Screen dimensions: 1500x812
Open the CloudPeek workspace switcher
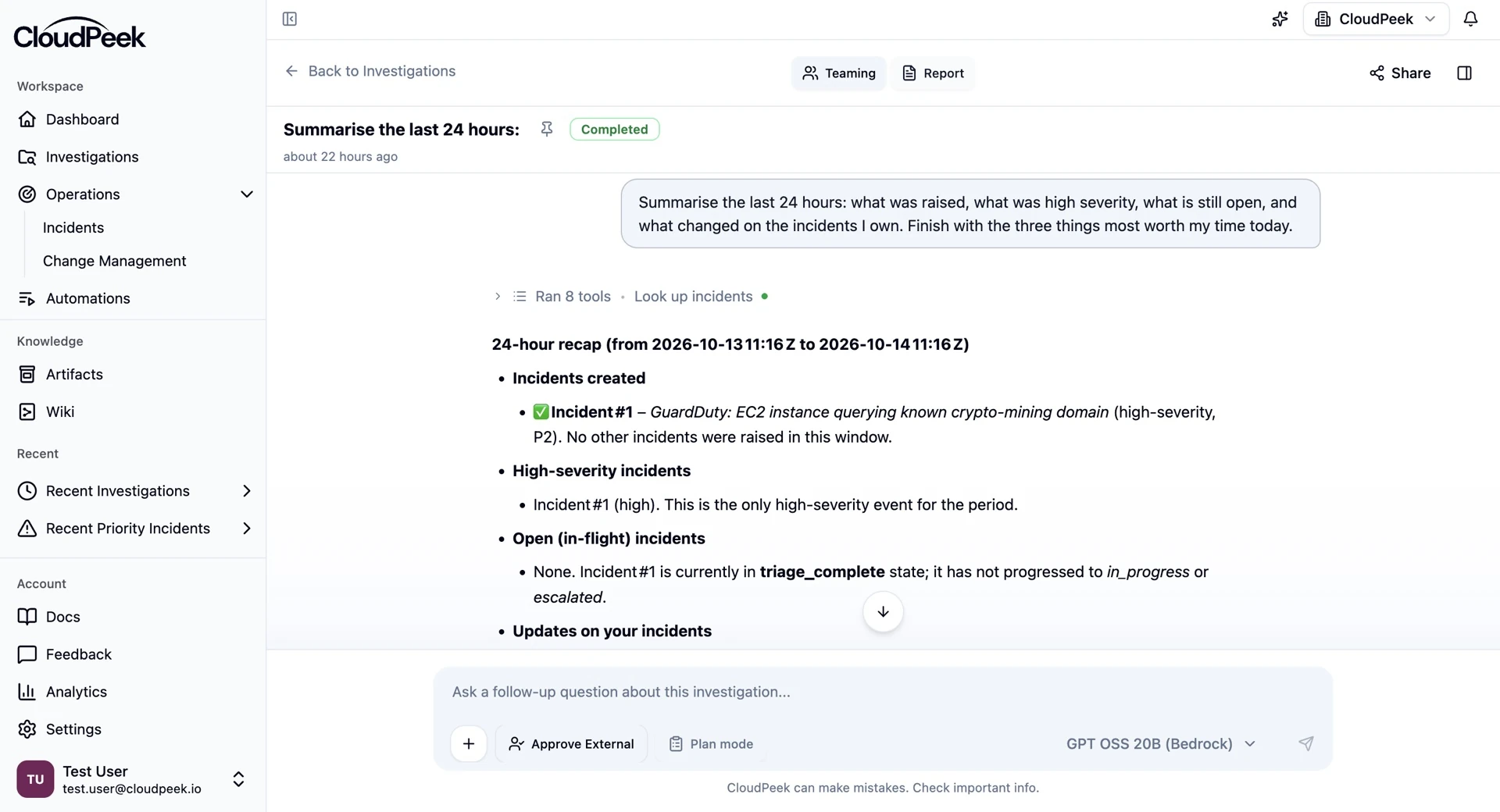(x=1376, y=19)
